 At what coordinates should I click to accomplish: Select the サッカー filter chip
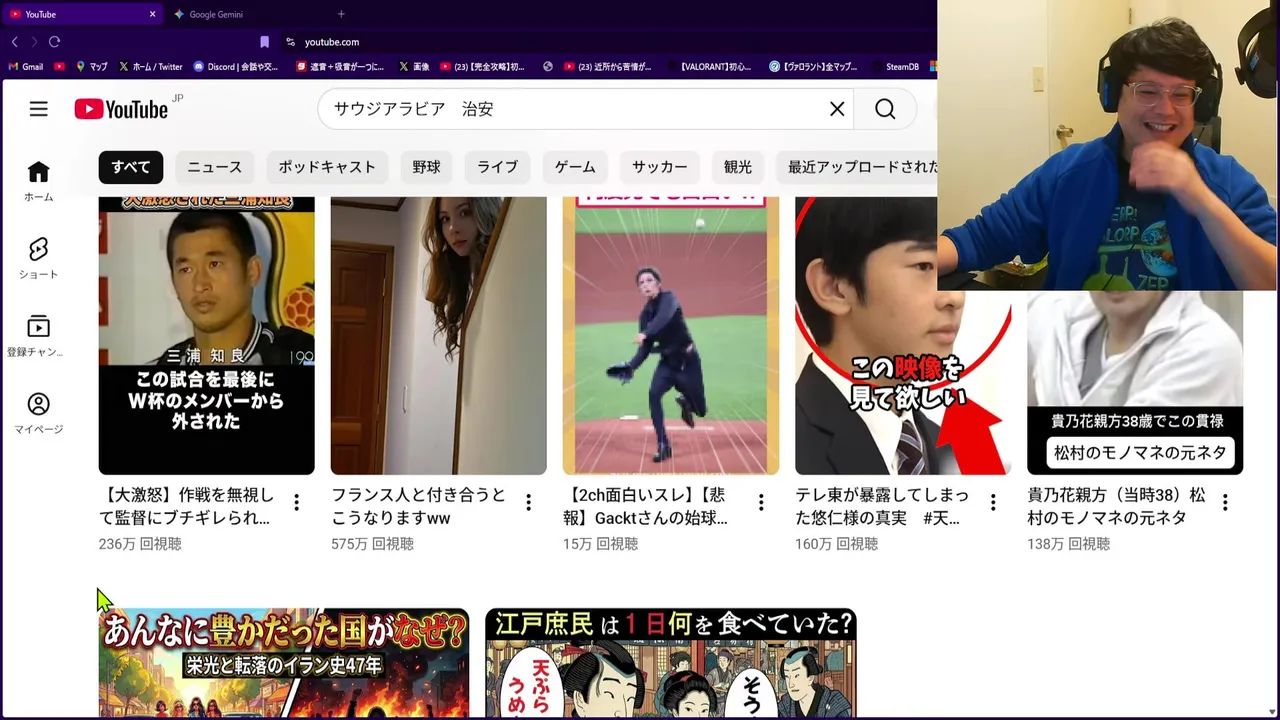coord(660,167)
